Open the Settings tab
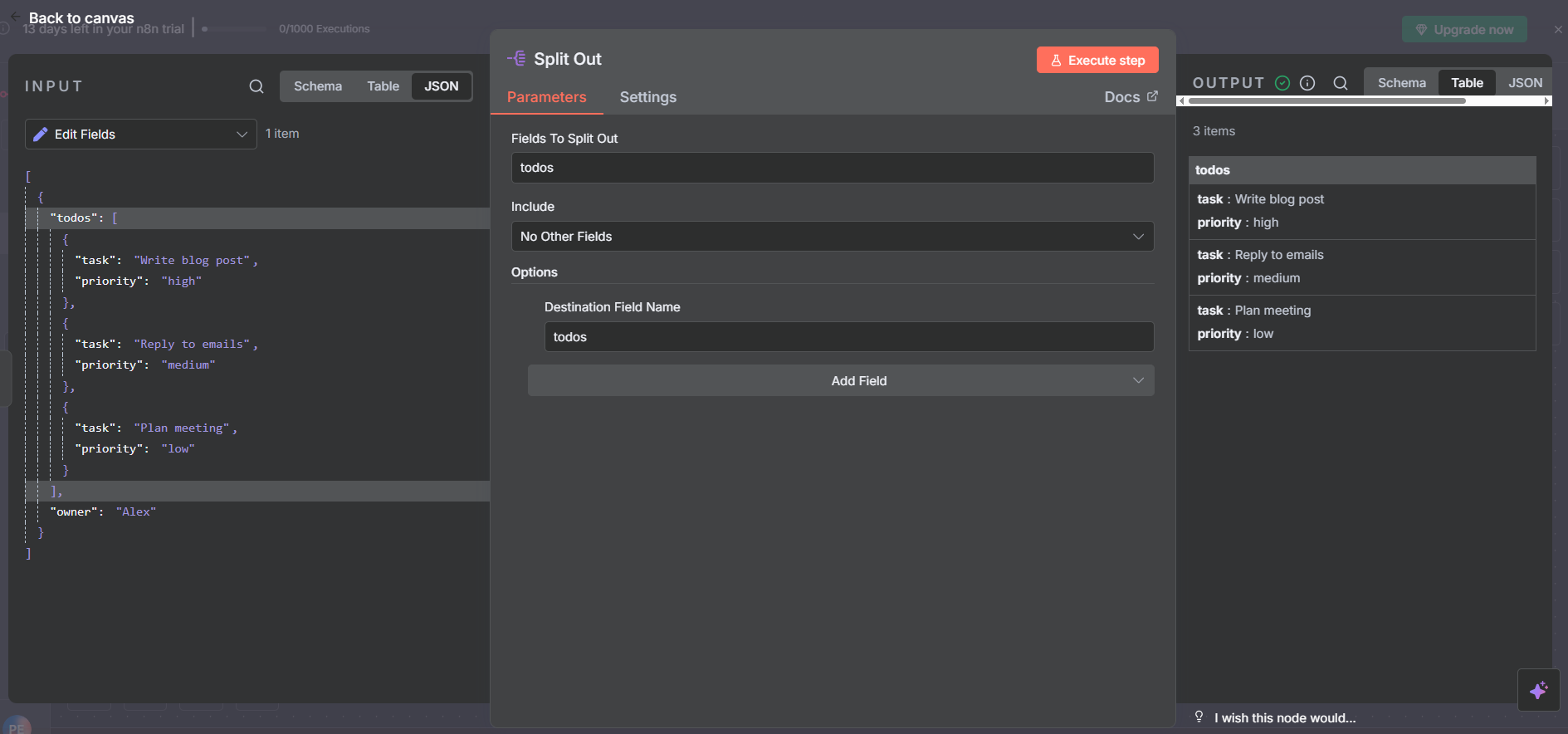This screenshot has height=734, width=1568. coord(647,97)
